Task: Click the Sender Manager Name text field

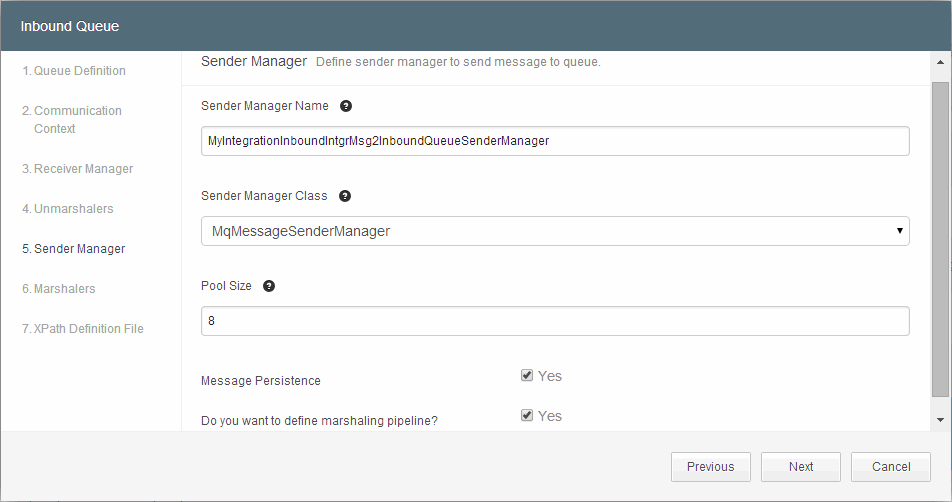Action: click(x=555, y=141)
